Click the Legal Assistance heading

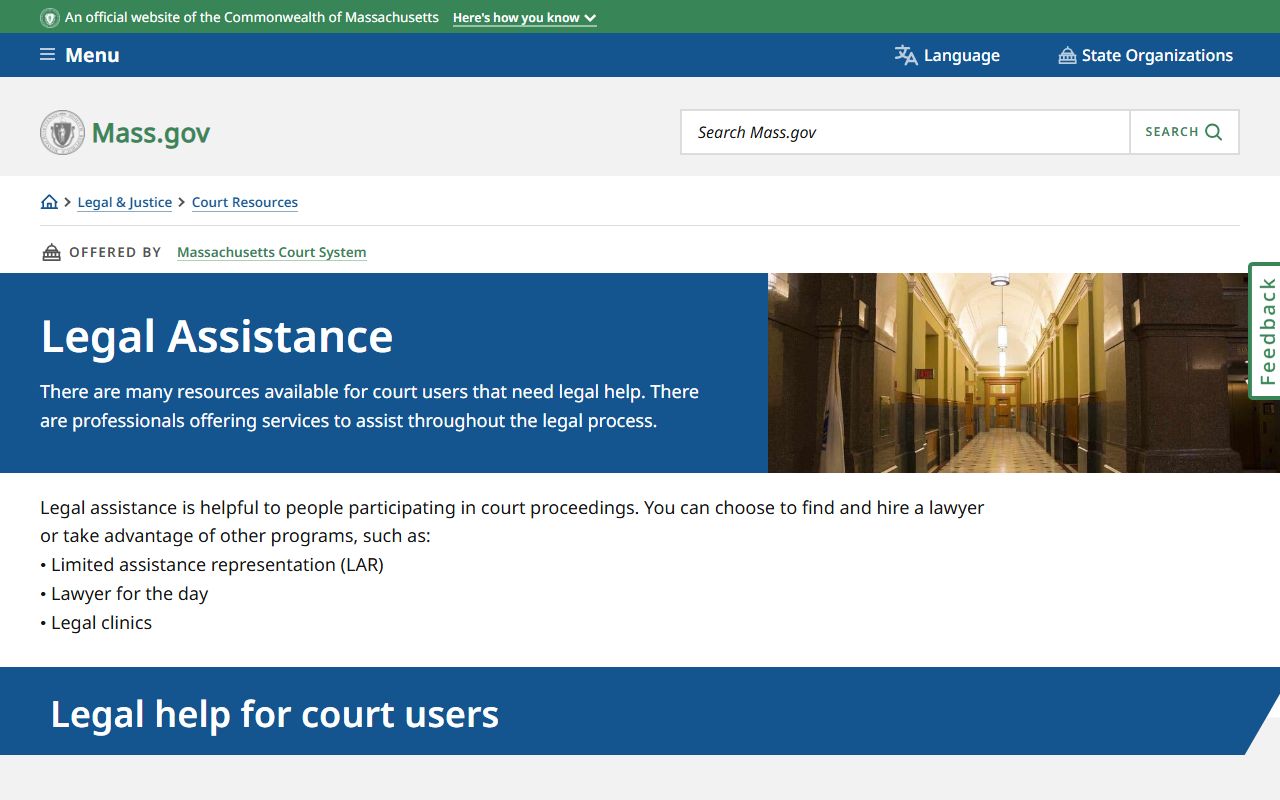point(217,336)
